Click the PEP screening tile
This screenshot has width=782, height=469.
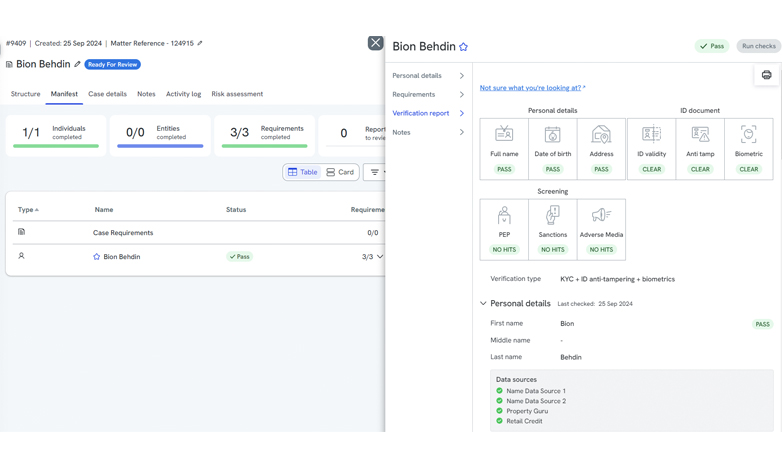504,229
